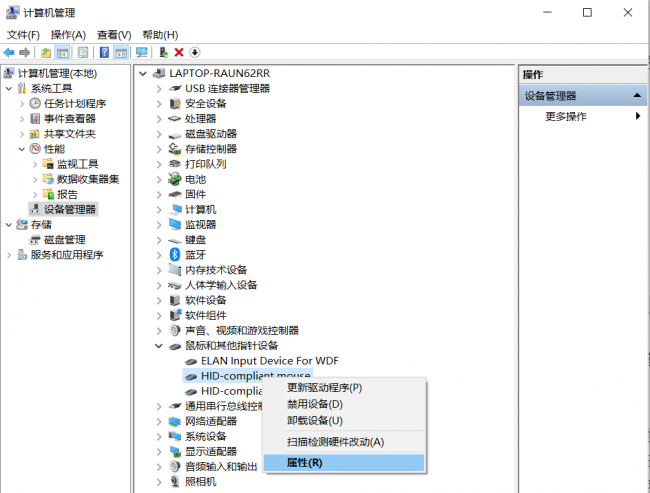
Task: Click the 性能 performance gauge icon
Action: coord(35,148)
